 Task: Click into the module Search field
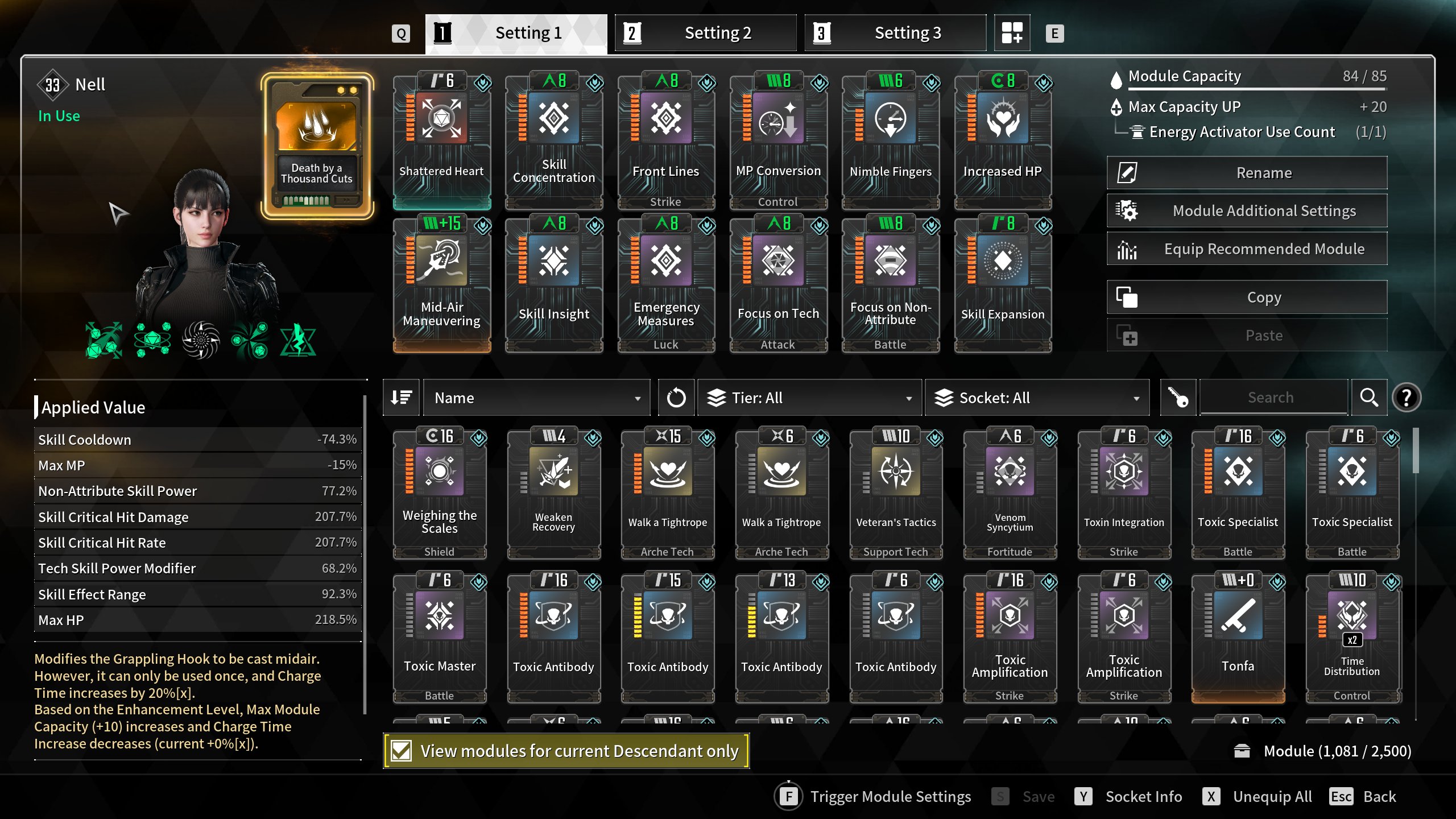click(1273, 398)
